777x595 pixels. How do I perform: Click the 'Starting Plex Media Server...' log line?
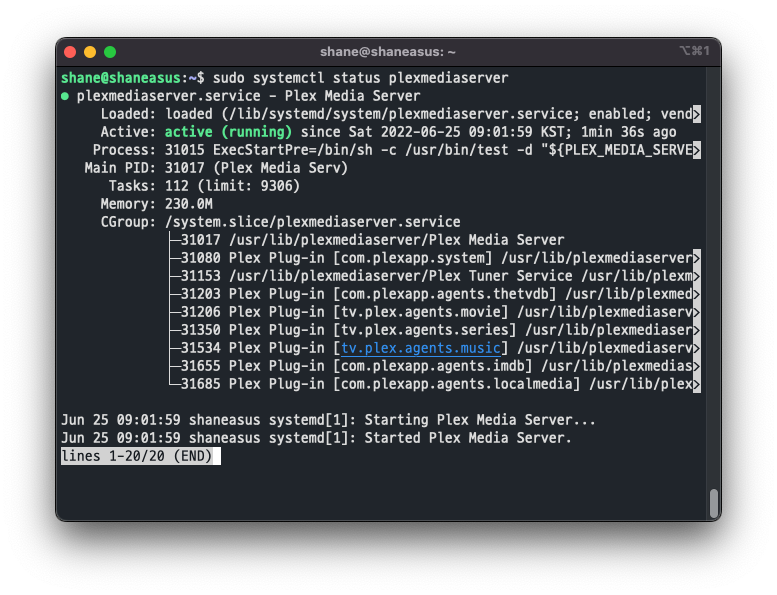328,420
